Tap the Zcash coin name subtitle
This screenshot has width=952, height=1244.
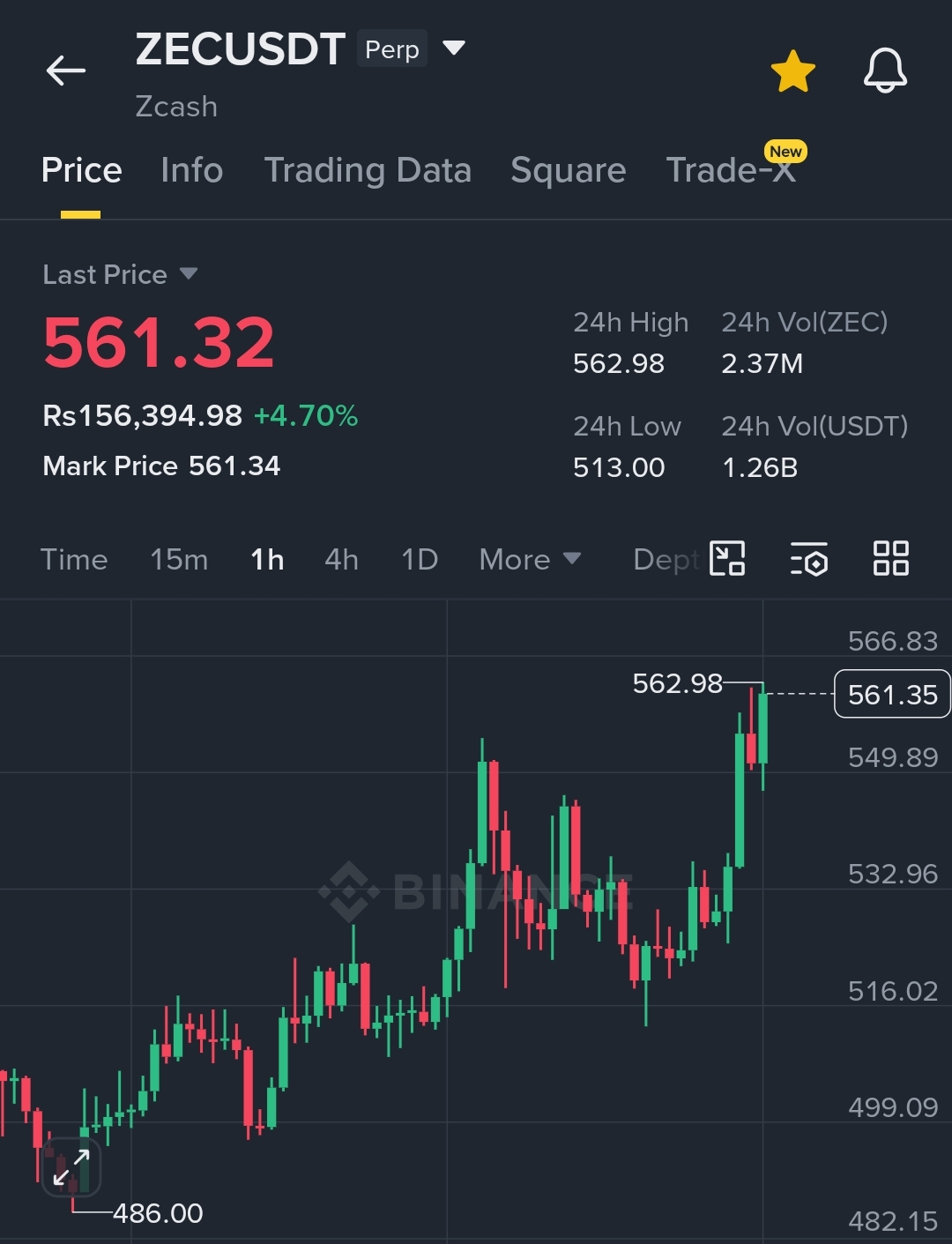[x=176, y=107]
